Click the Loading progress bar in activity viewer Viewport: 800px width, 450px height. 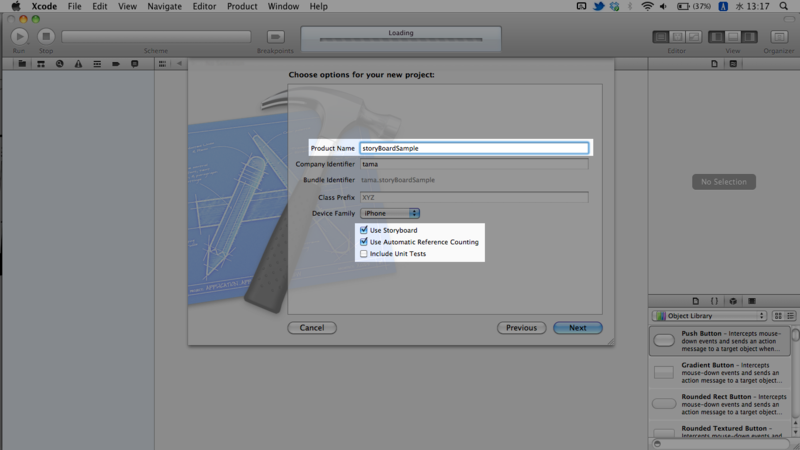[x=401, y=39]
